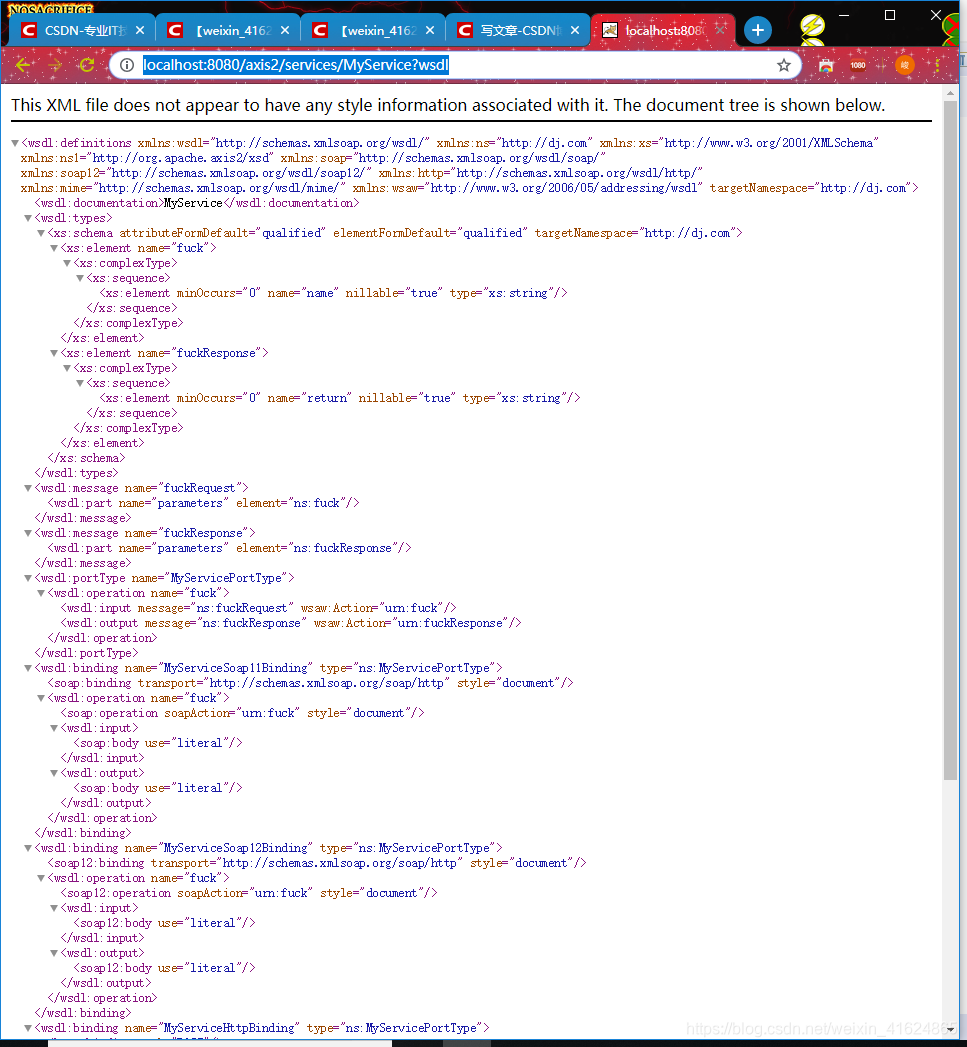Collapse xs:complexType inside element fuckResponse
Screen dimensions: 967x1047
pos(67,368)
